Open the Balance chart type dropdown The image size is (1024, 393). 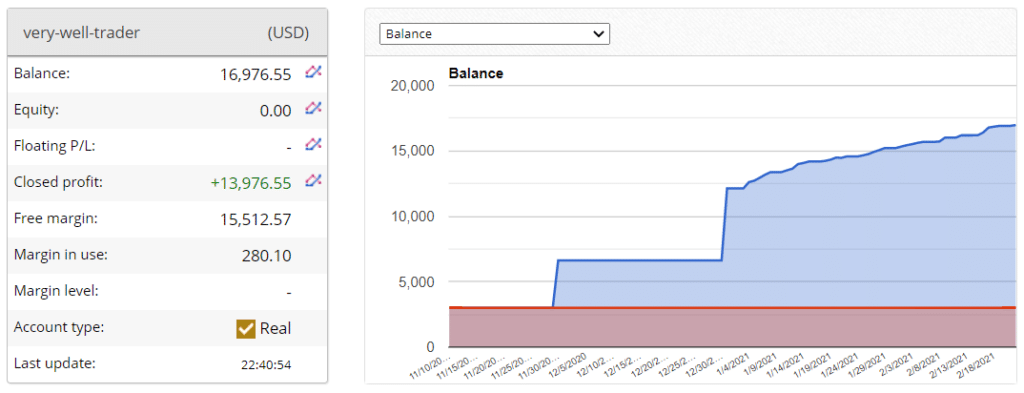[x=494, y=35]
